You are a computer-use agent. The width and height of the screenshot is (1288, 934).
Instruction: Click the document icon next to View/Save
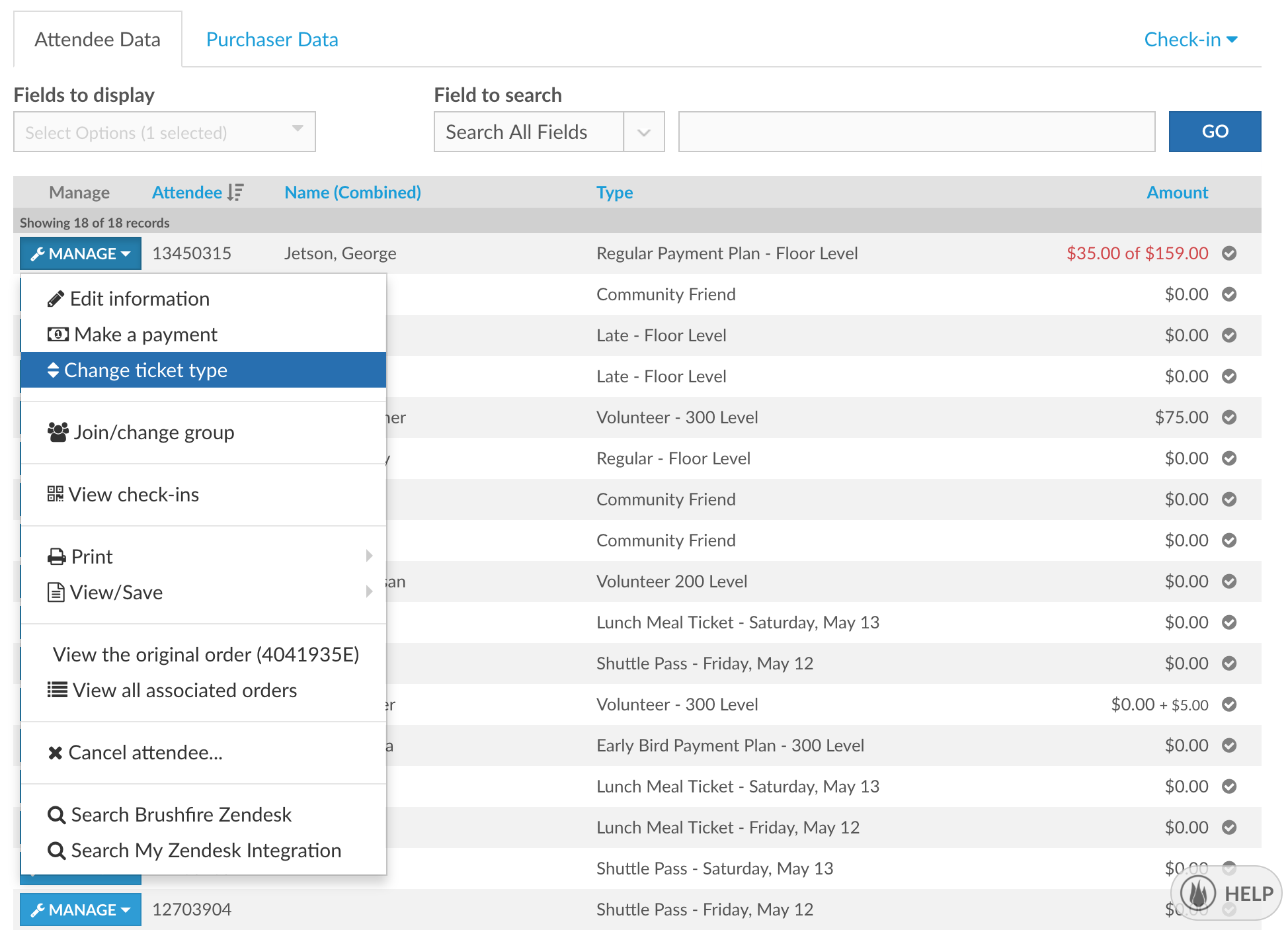(x=56, y=593)
